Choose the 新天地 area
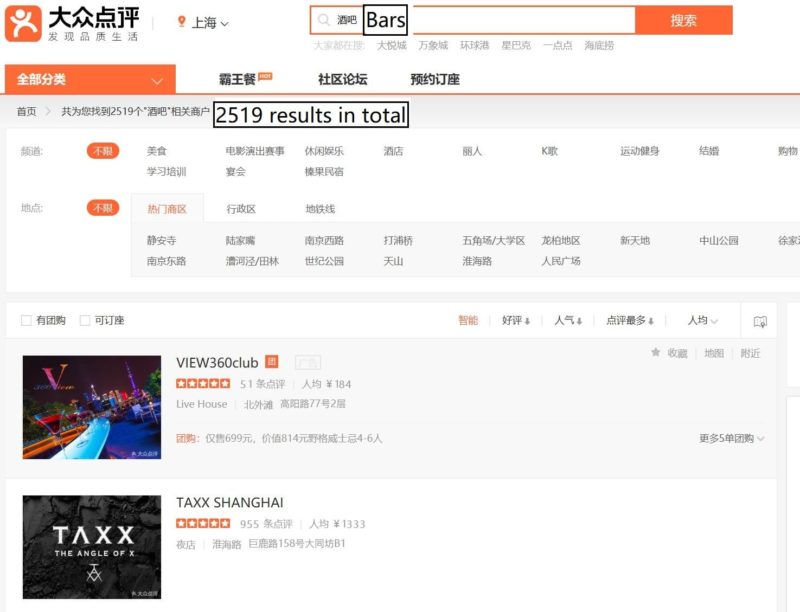The image size is (800, 612). pyautogui.click(x=635, y=240)
